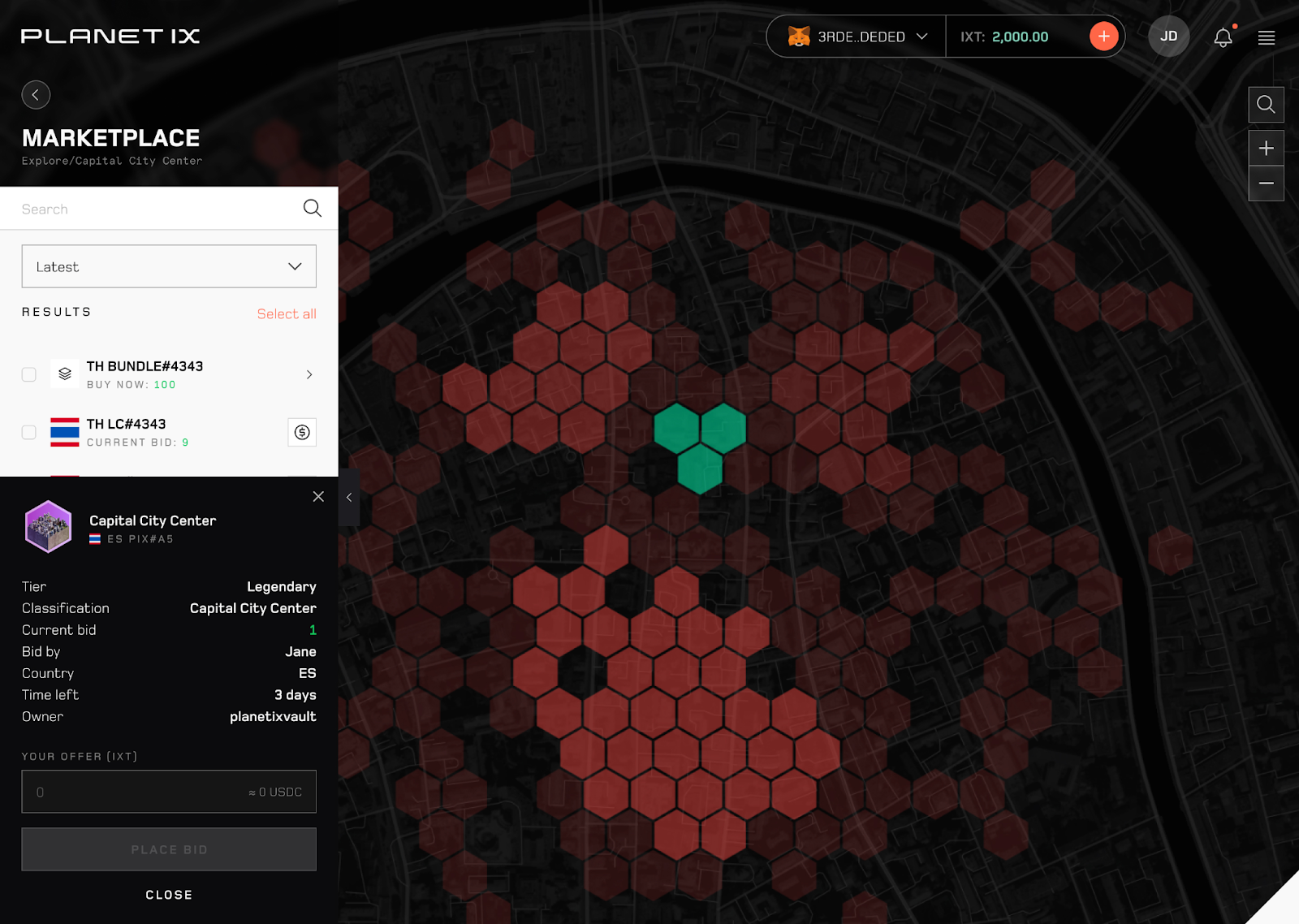Click the green selected hexagons on map
This screenshot has height=924, width=1299.
pos(700,447)
